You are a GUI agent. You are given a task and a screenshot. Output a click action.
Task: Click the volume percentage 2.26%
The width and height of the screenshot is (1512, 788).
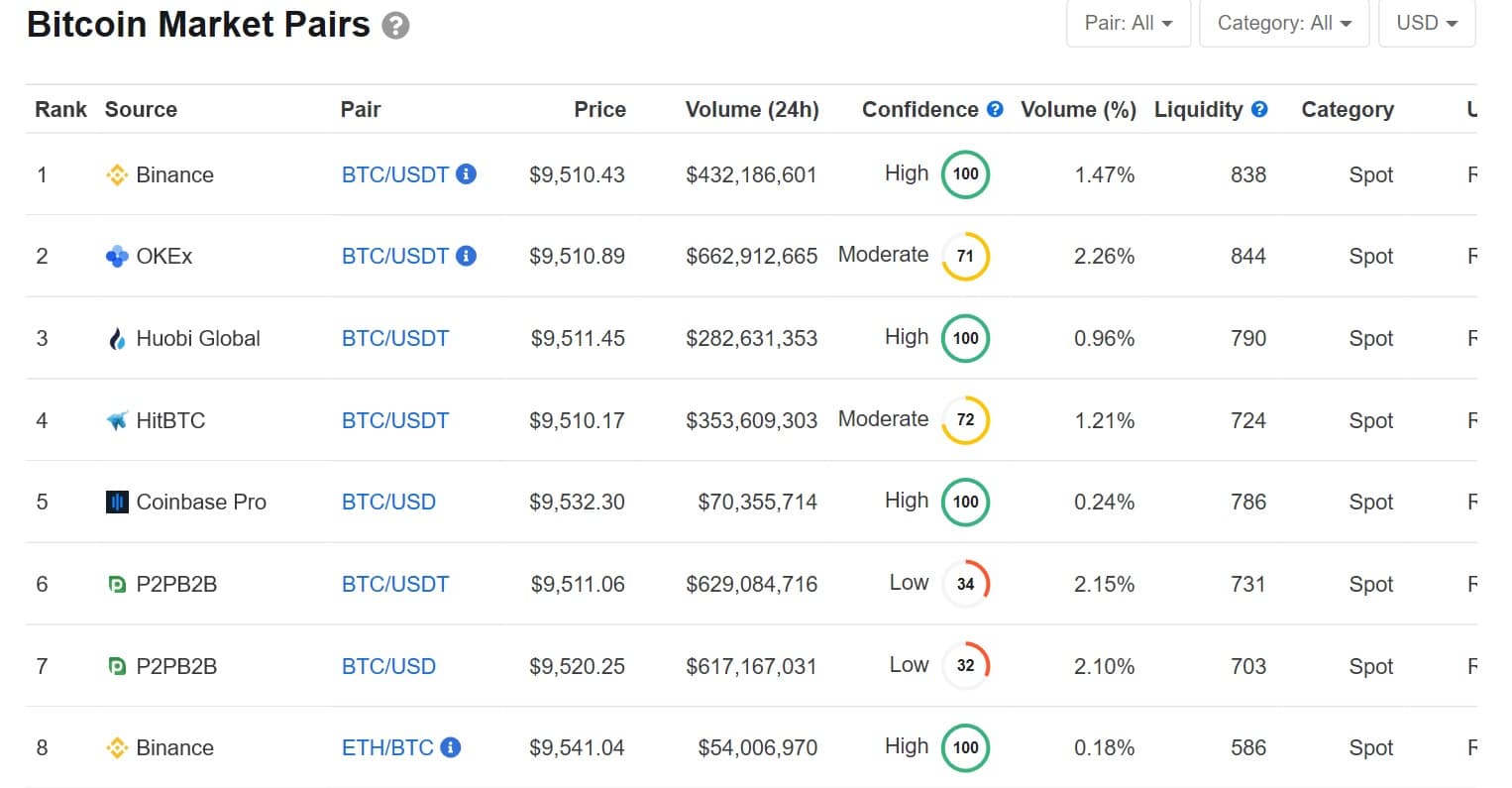(x=1104, y=257)
